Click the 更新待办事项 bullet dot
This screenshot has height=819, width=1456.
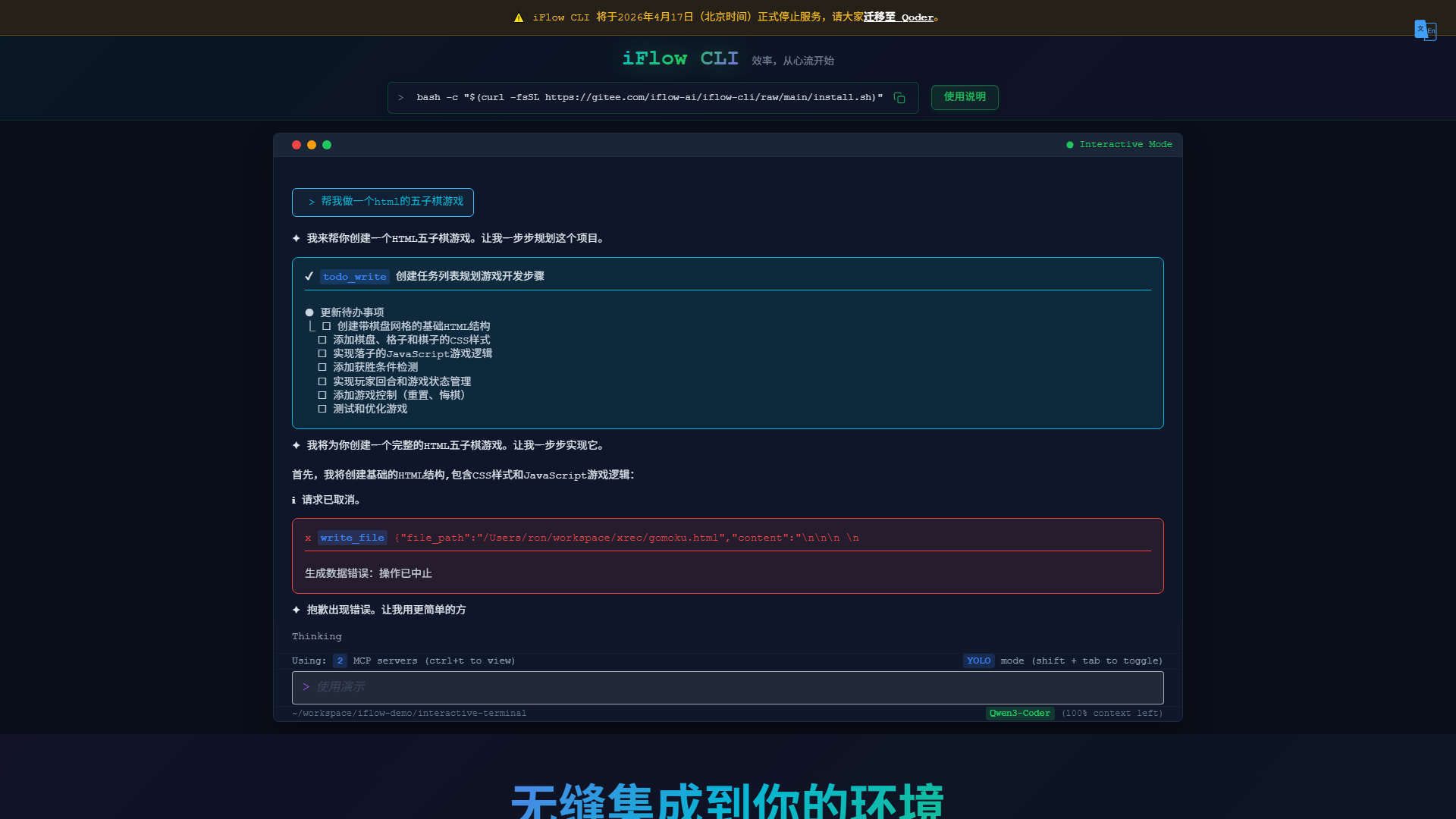tap(309, 312)
